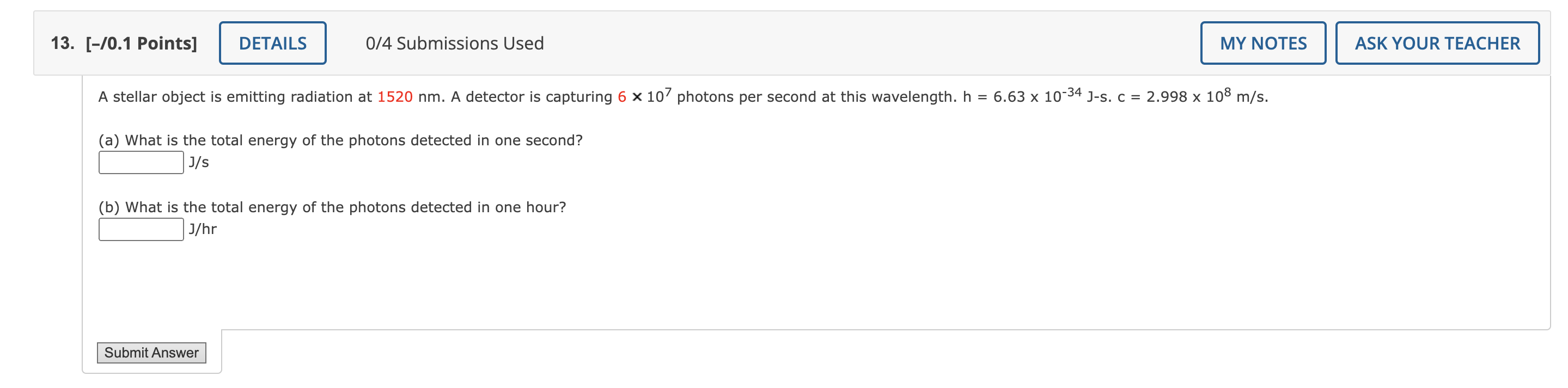Click the 0/4 Submissions Used text
The height and width of the screenshot is (388, 1568).
[454, 42]
